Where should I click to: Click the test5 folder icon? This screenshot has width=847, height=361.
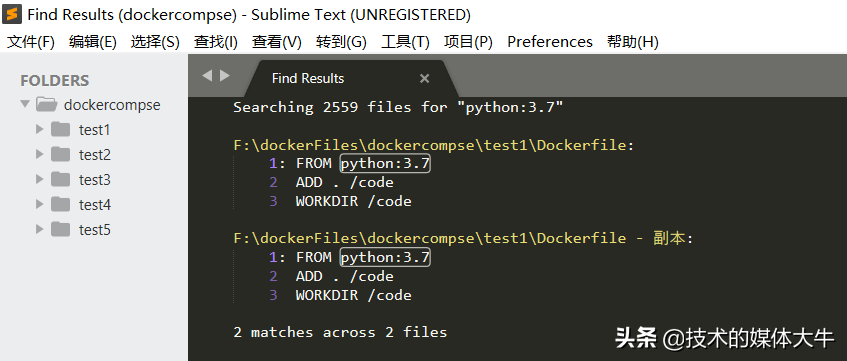coord(60,230)
